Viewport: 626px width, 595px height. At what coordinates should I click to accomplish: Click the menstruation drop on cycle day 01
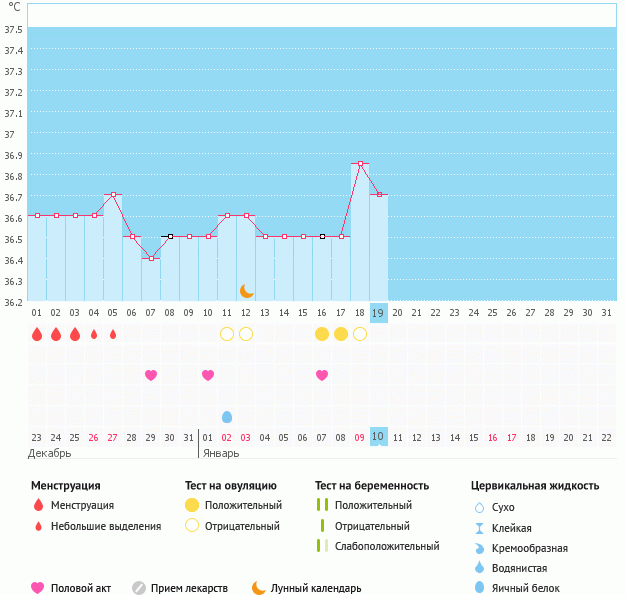click(37, 334)
